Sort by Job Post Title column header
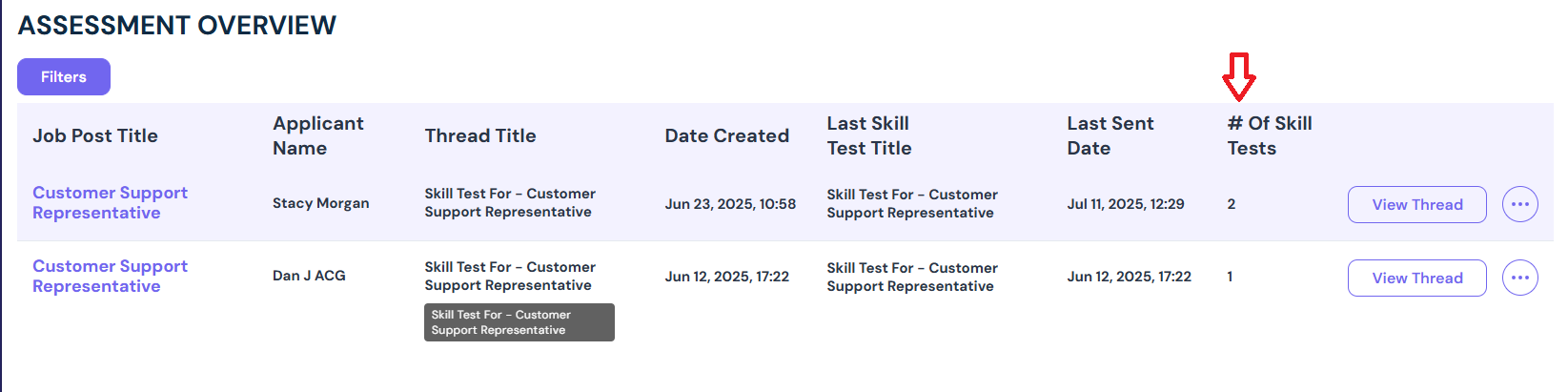Screen dimensions: 1568x392 pos(95,135)
